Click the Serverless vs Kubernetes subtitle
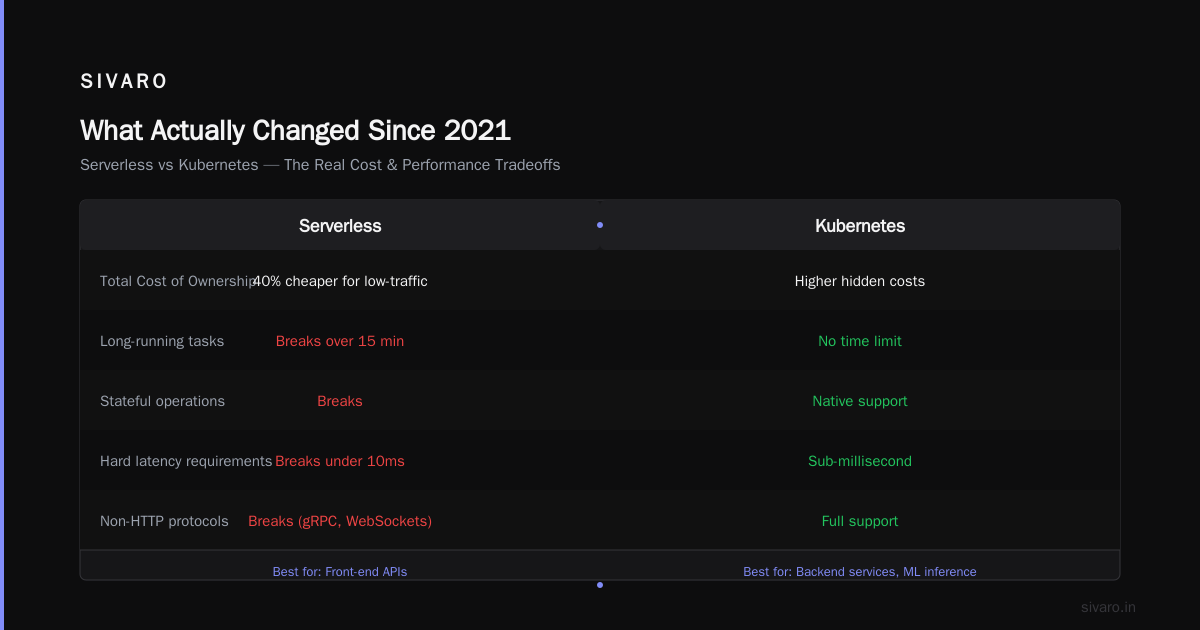The image size is (1200, 630). click(320, 165)
